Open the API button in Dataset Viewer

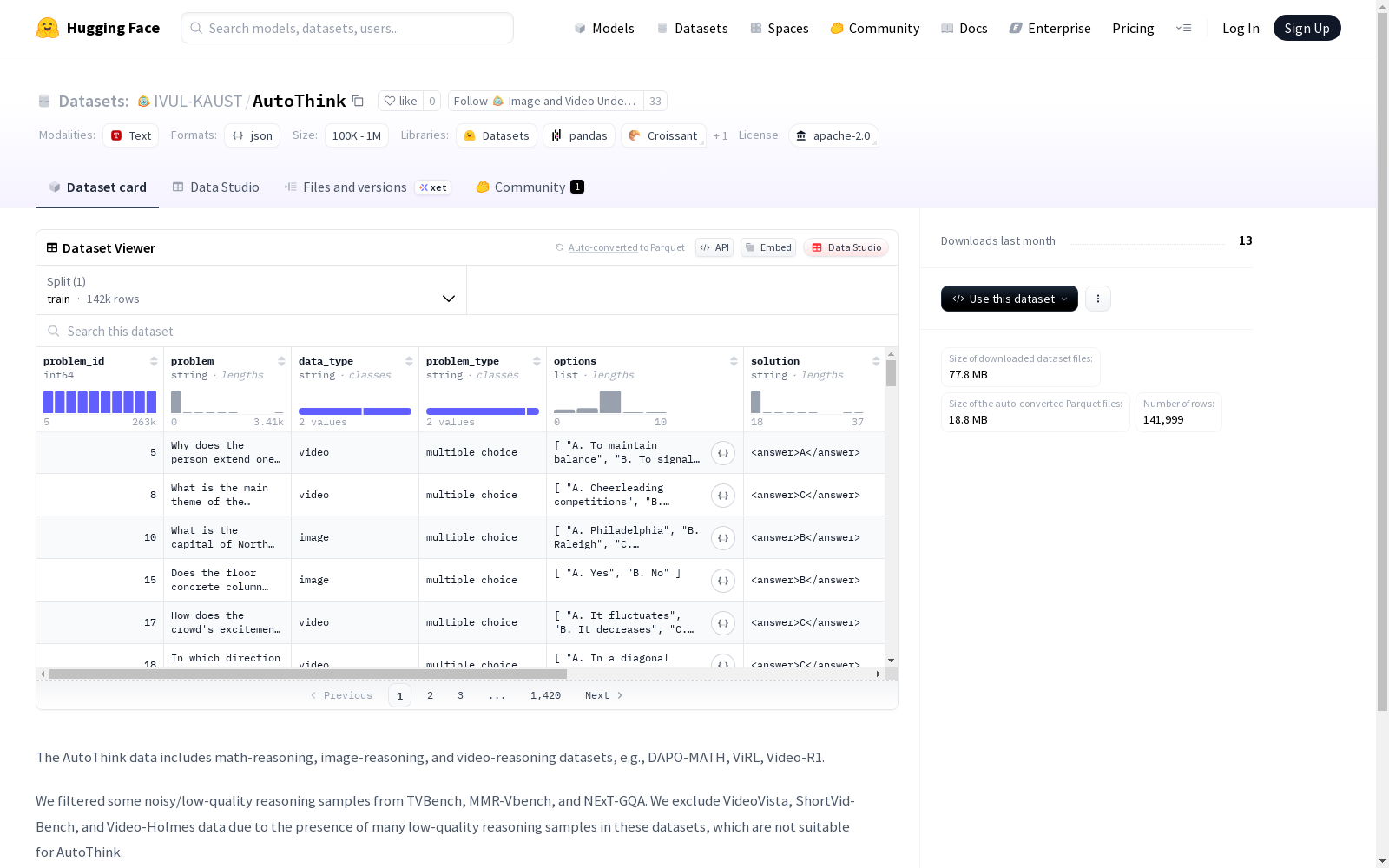[714, 247]
